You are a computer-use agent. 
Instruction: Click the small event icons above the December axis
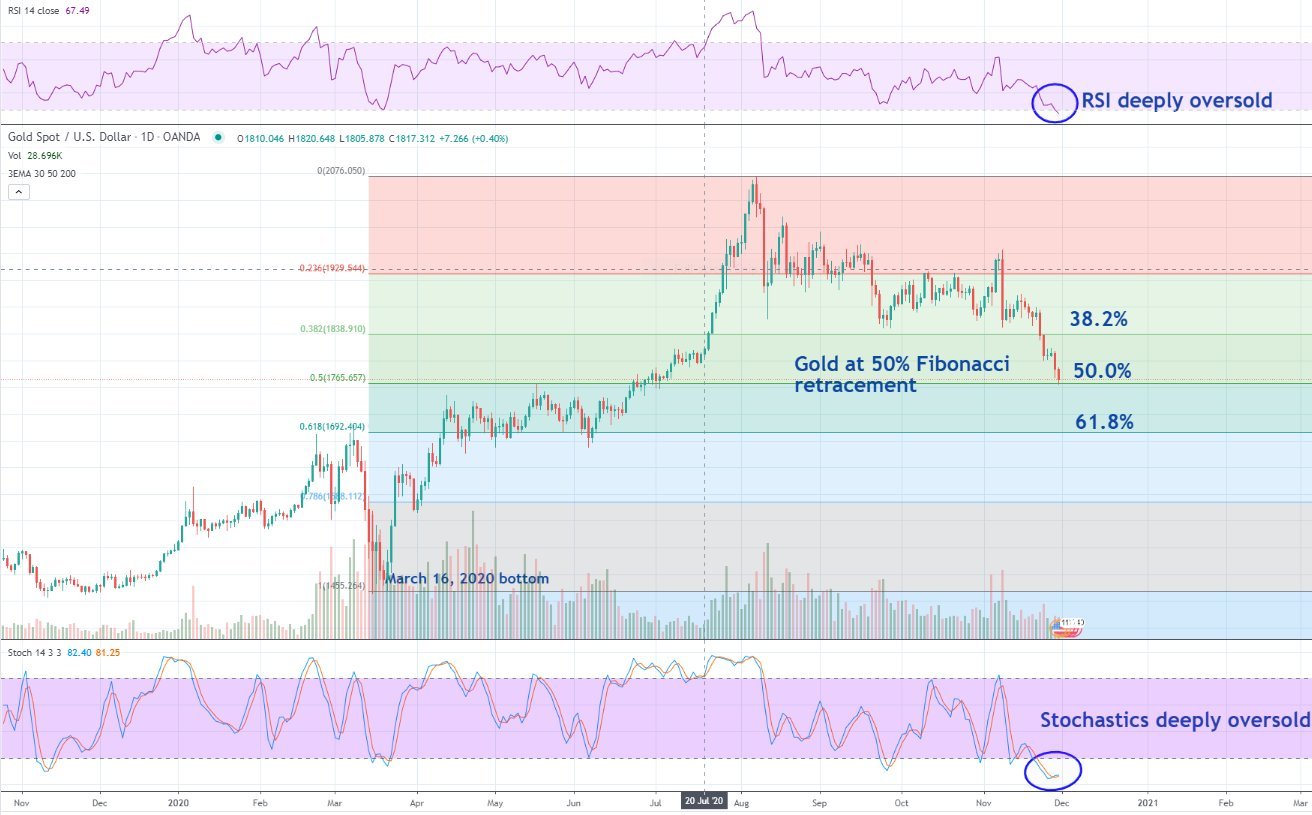1067,625
